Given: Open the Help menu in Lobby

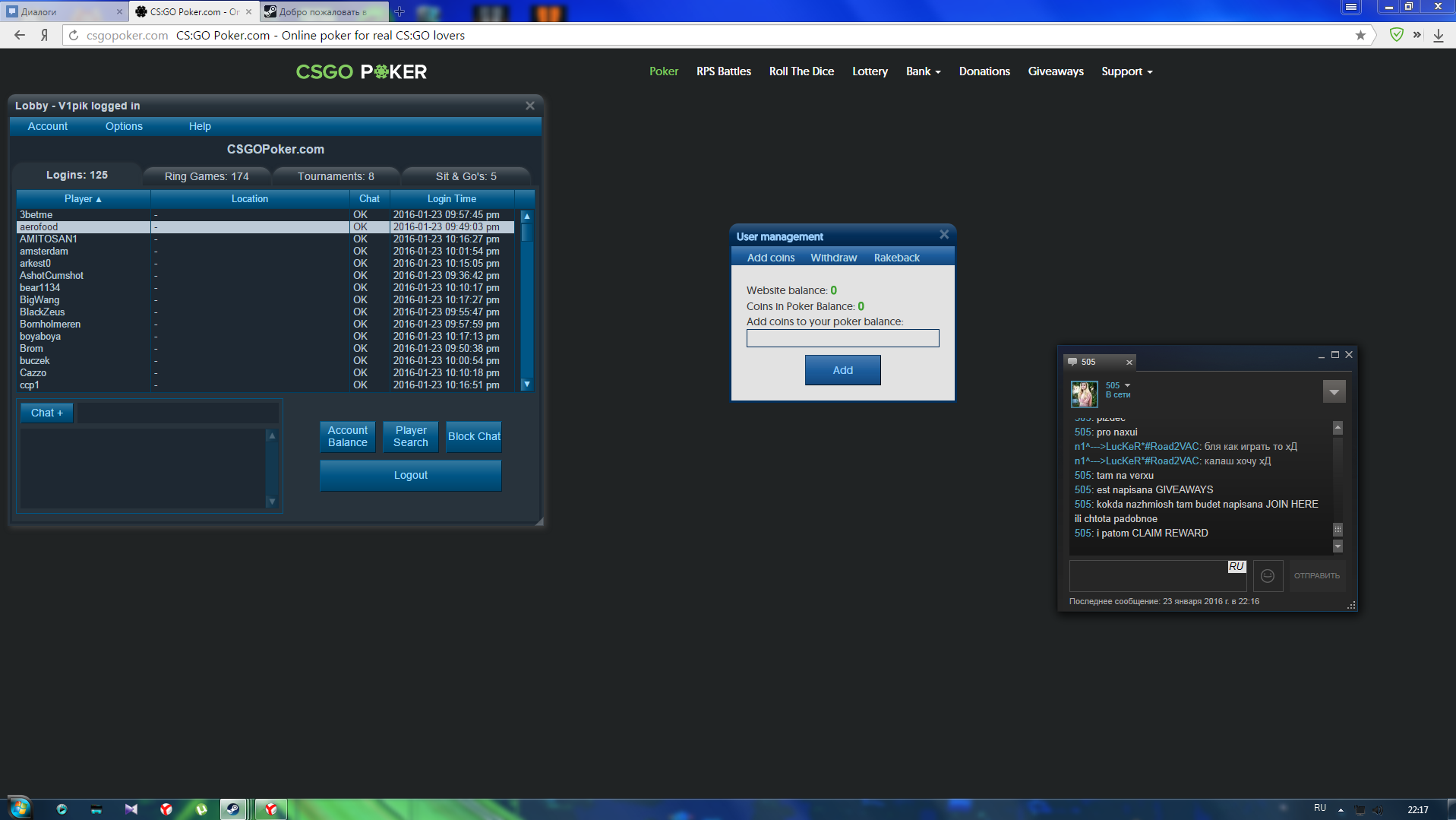Looking at the screenshot, I should coord(200,126).
